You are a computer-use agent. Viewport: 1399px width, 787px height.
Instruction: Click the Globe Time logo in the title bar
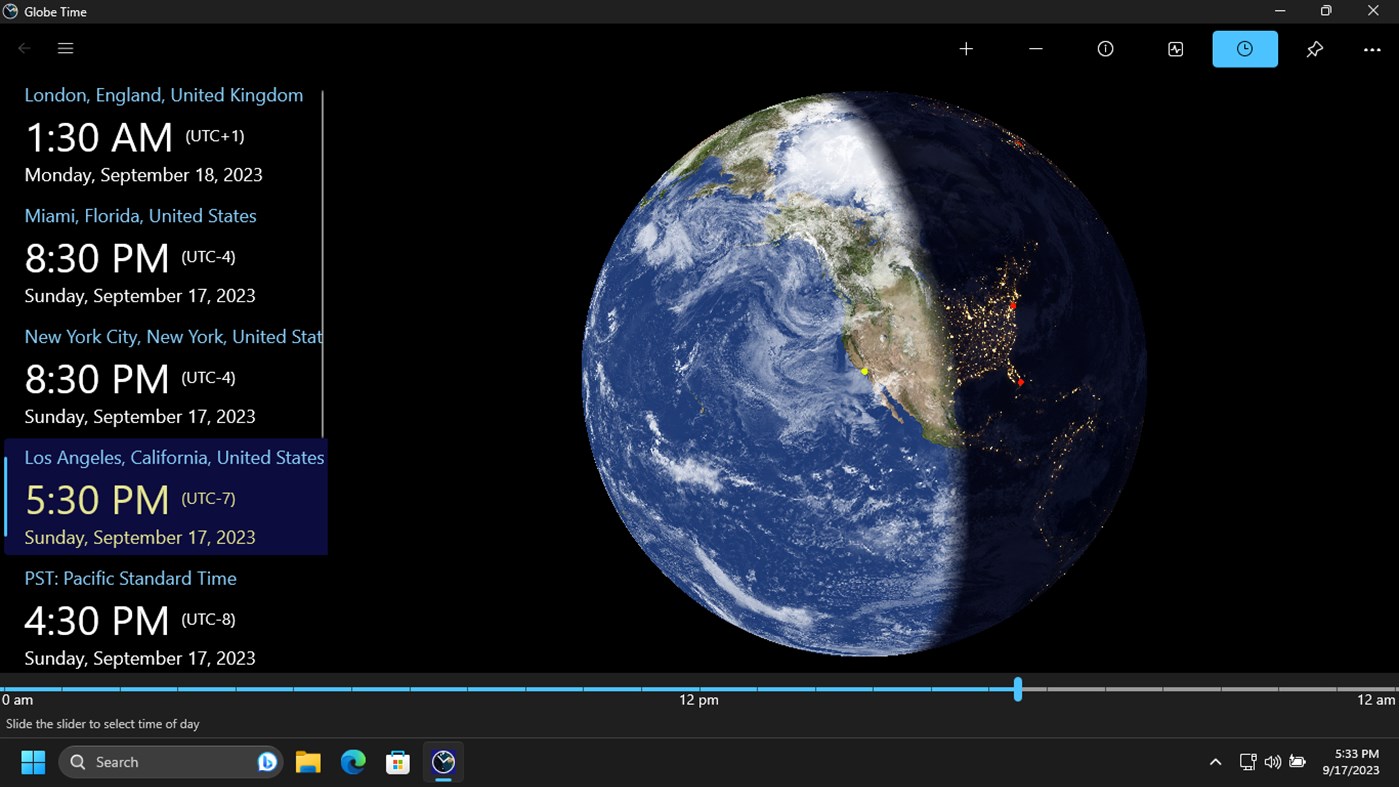pos(11,12)
